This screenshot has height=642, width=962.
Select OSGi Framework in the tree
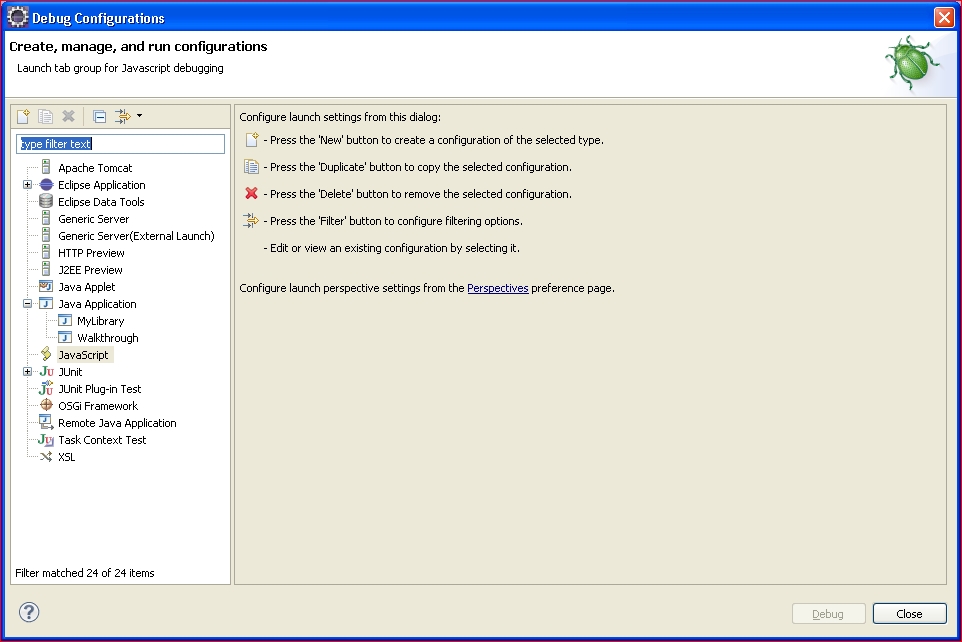coord(98,406)
